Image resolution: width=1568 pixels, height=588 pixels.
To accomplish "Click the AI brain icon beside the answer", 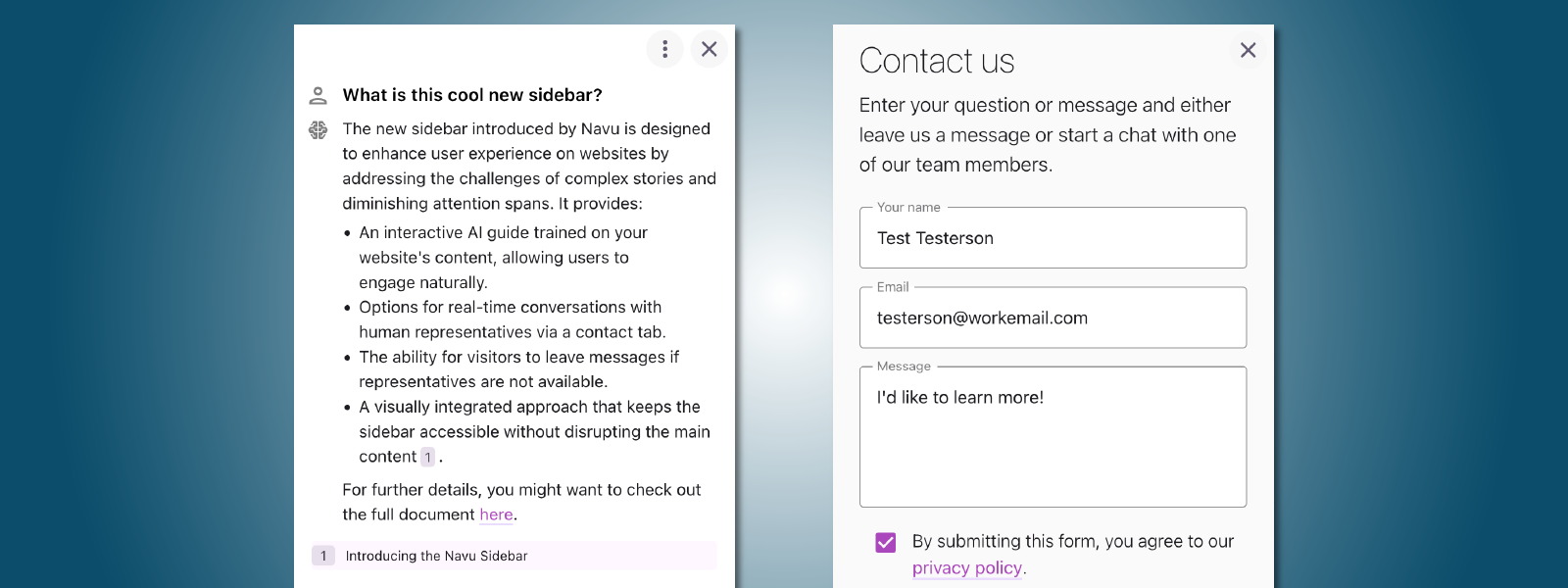I will [318, 129].
